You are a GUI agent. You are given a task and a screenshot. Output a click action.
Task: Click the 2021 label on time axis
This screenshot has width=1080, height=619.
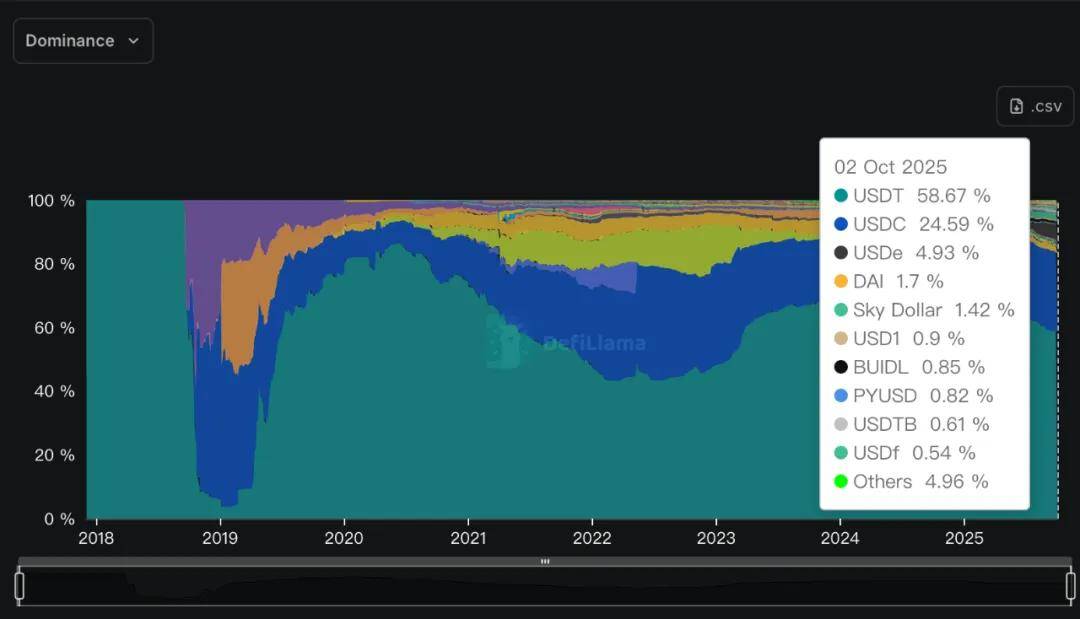point(468,539)
